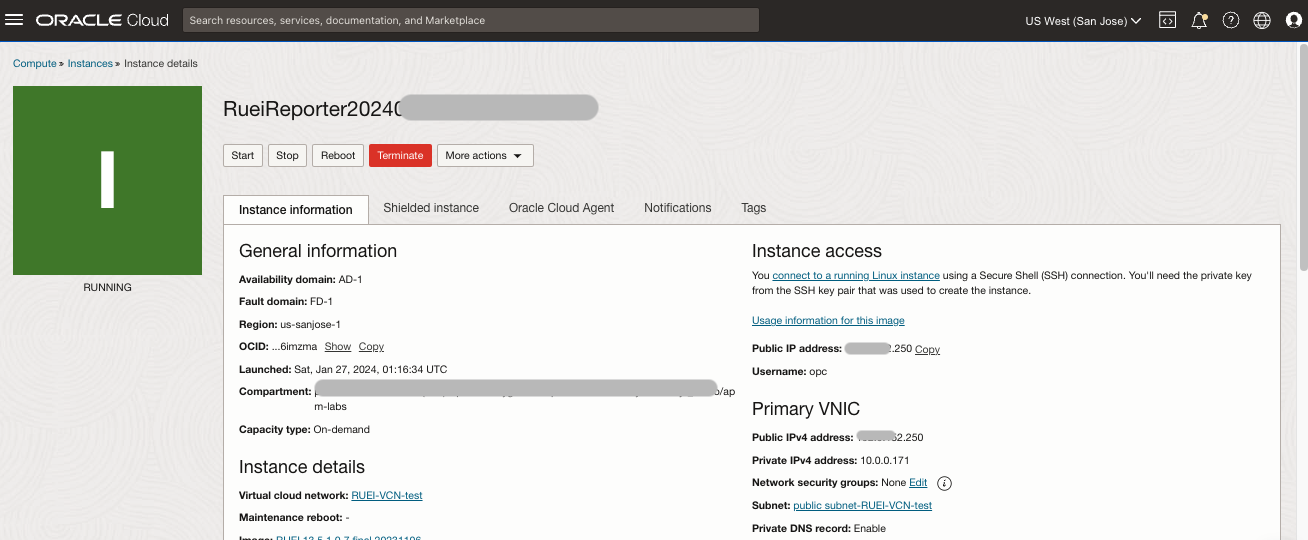
Task: Copy the OCID value
Action: coord(371,347)
